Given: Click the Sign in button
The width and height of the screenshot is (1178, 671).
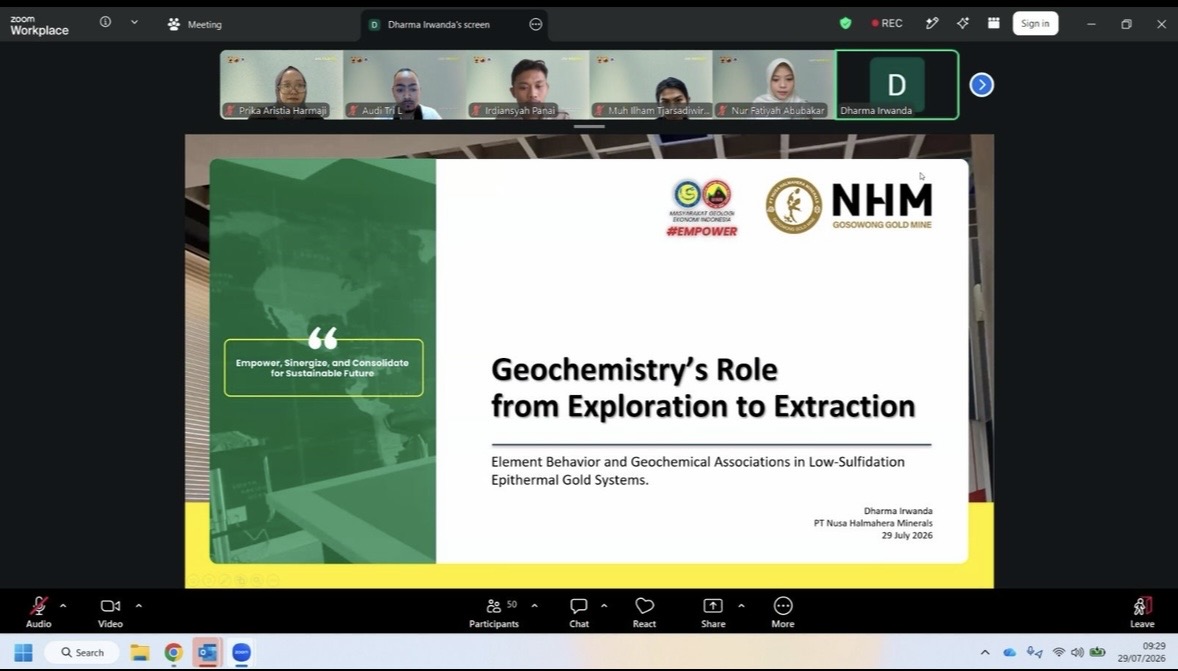Looking at the screenshot, I should [1035, 23].
